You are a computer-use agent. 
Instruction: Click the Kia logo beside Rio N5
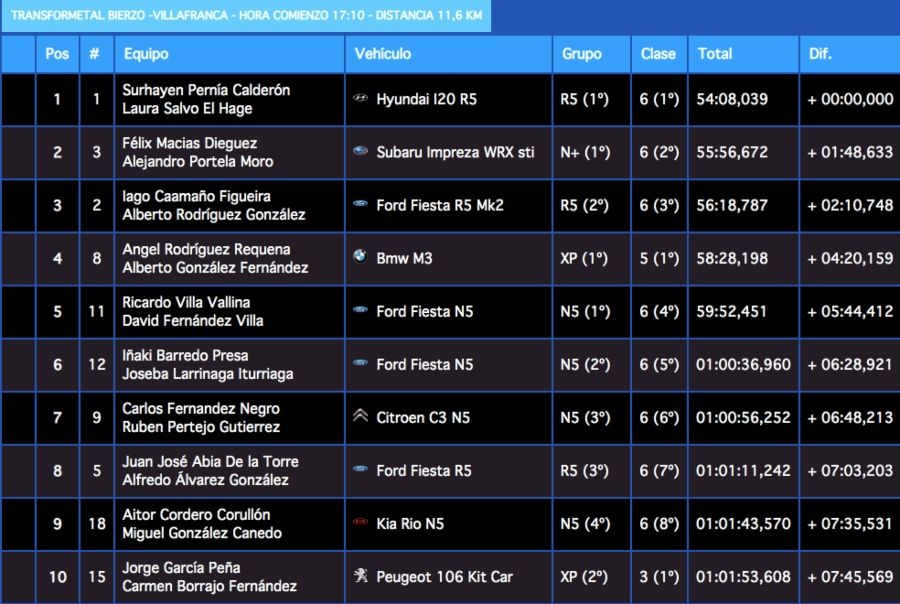(361, 523)
